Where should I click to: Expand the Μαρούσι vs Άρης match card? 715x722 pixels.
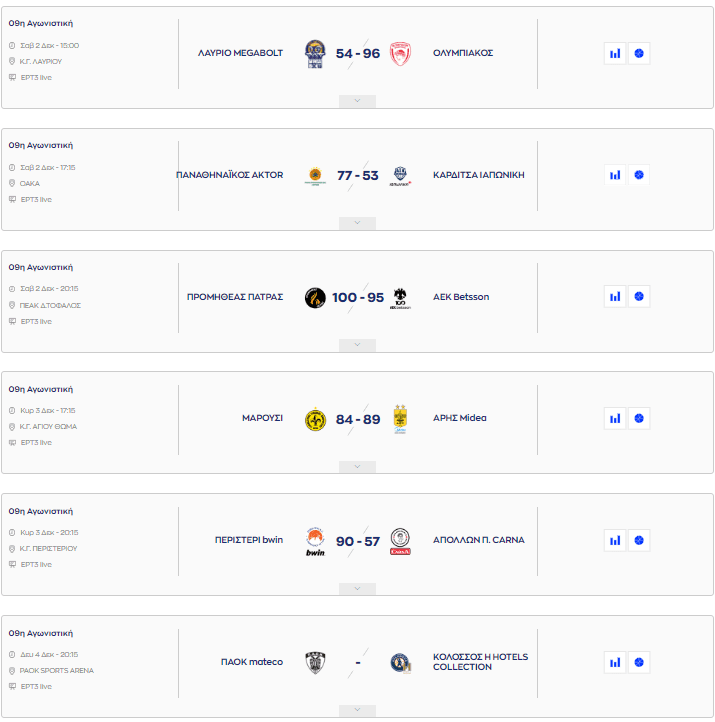[357, 466]
